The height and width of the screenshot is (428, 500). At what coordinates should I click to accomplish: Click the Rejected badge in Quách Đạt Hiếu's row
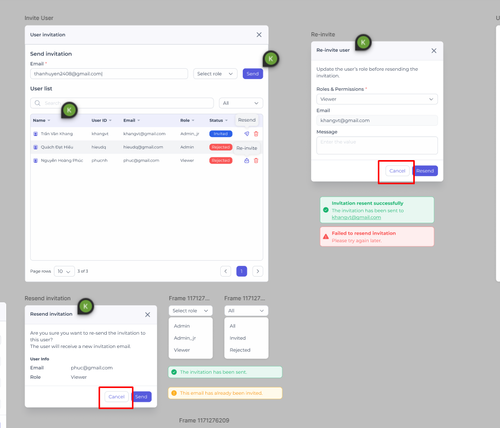tap(221, 147)
